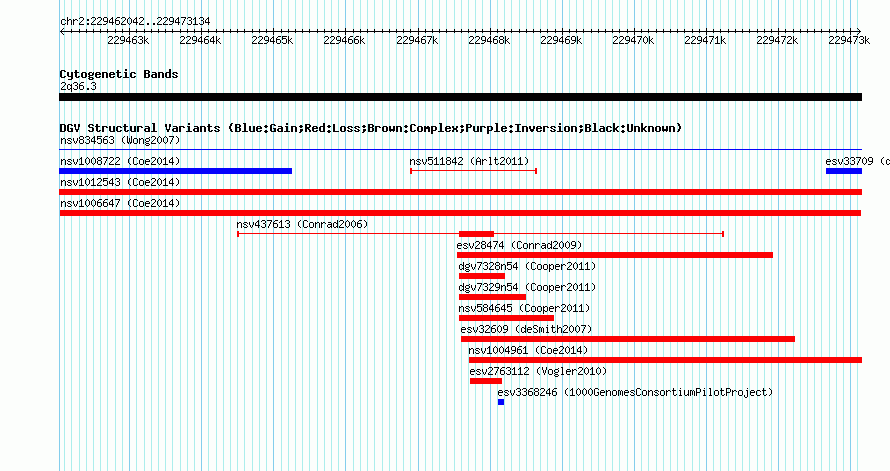Click the 229471k ruler tick label
Image resolution: width=890 pixels, height=471 pixels.
pyautogui.click(x=706, y=40)
